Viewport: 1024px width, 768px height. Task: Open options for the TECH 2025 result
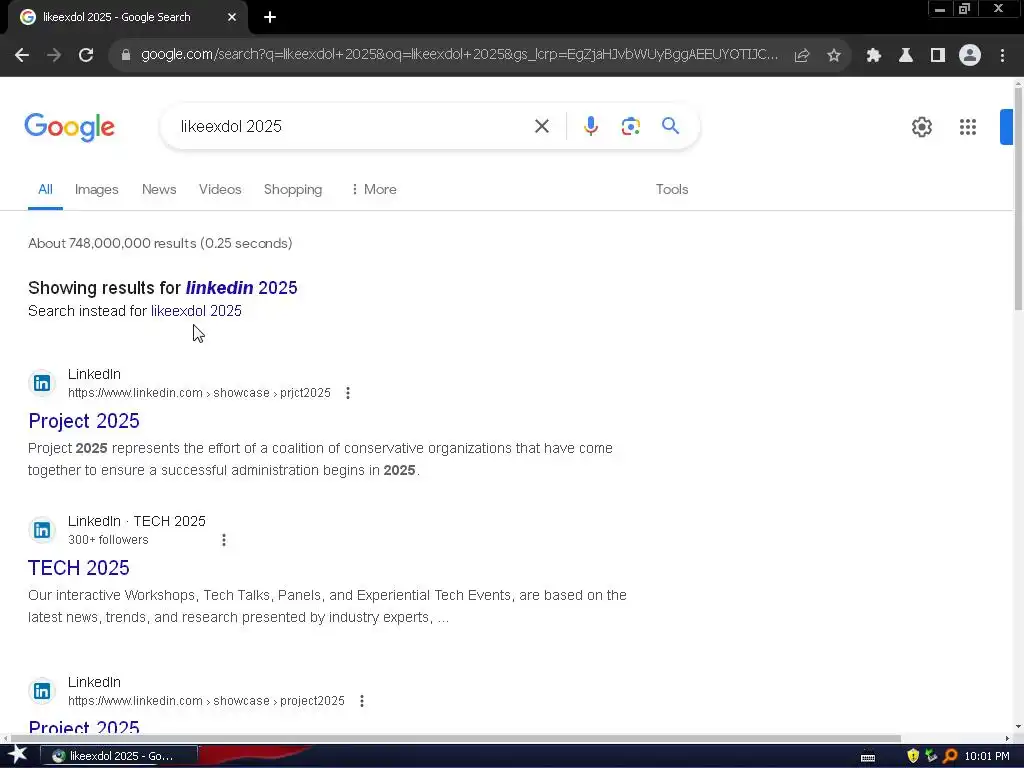[x=224, y=540]
